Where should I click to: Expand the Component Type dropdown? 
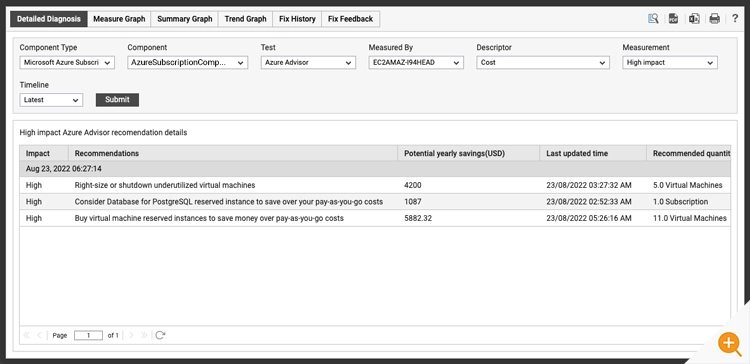coord(67,63)
